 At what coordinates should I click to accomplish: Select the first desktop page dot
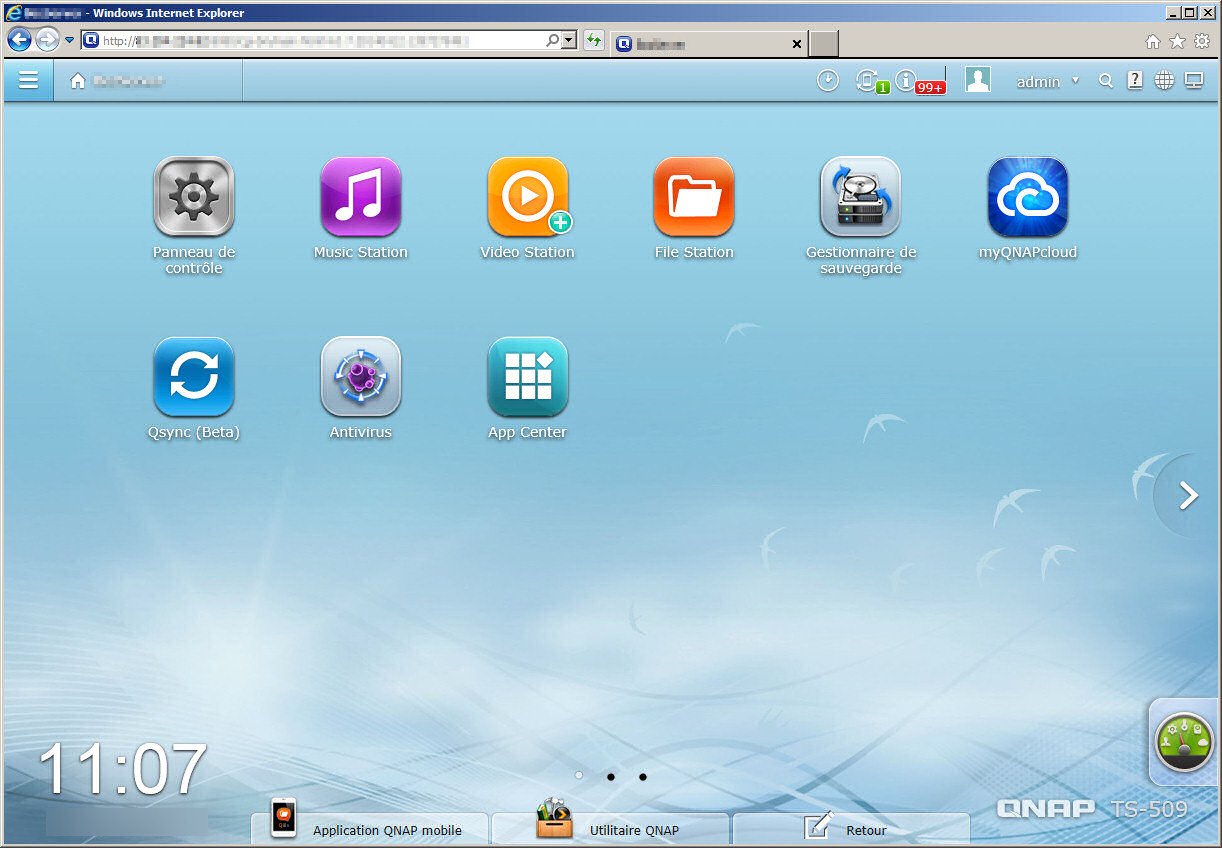(x=579, y=776)
